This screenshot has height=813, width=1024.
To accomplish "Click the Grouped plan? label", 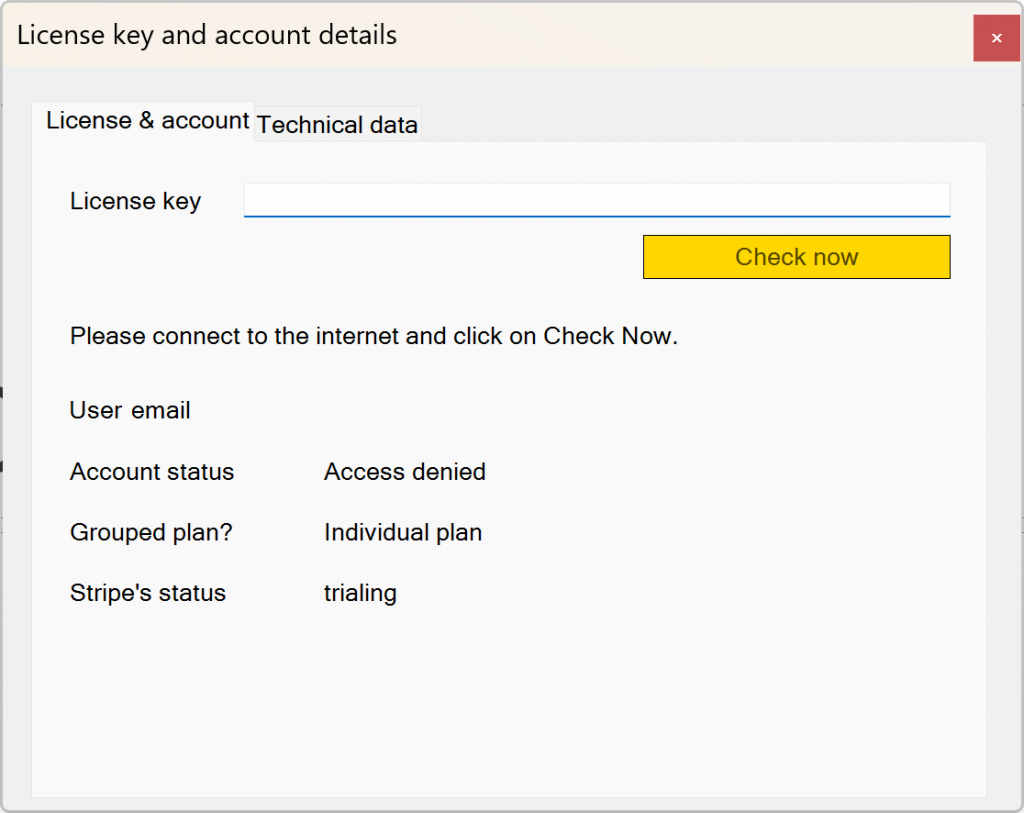I will click(151, 533).
